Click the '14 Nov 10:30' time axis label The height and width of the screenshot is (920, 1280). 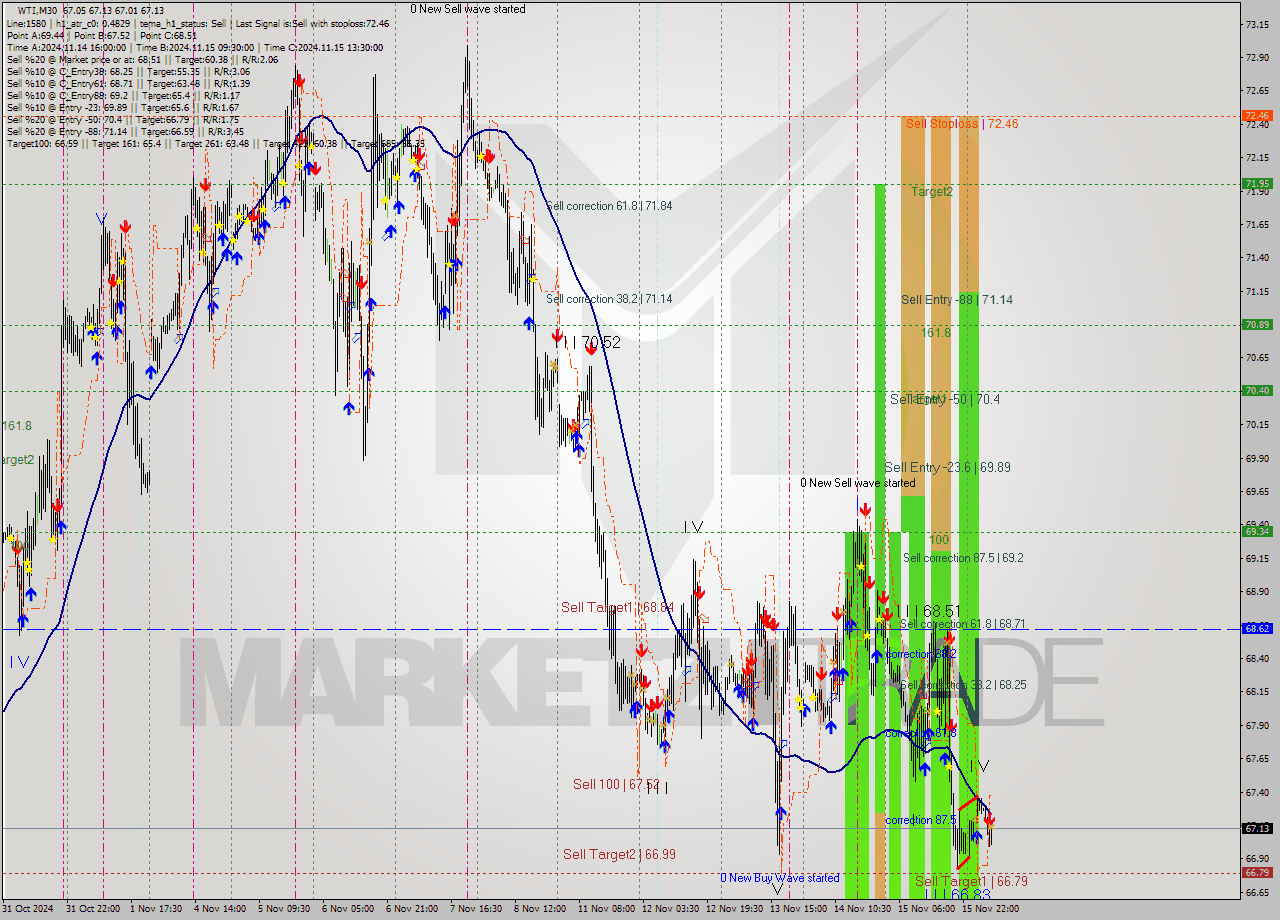click(861, 909)
